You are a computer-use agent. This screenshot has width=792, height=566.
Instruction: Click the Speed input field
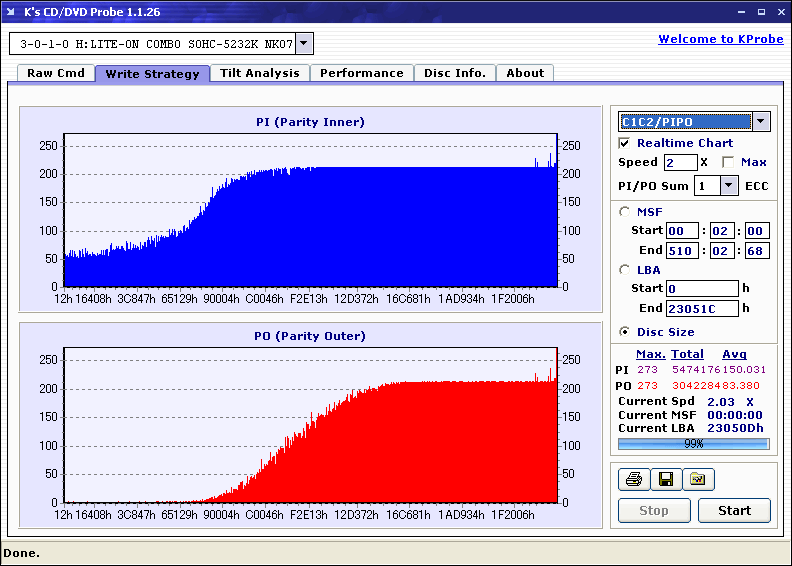pyautogui.click(x=680, y=162)
